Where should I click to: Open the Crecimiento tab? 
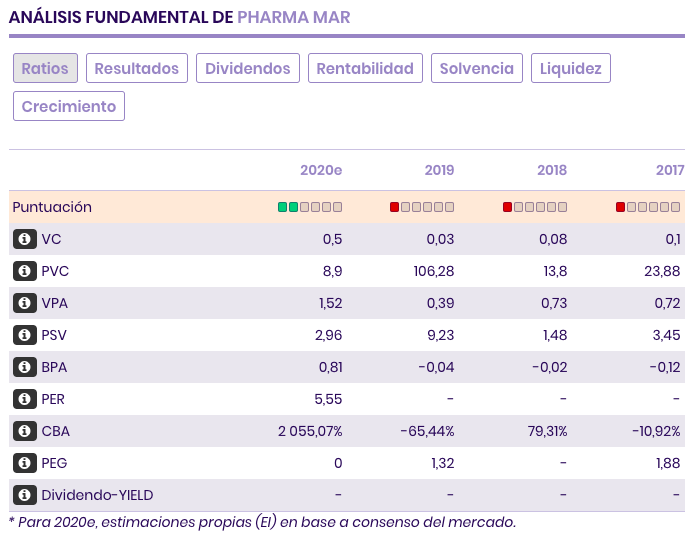tap(69, 106)
